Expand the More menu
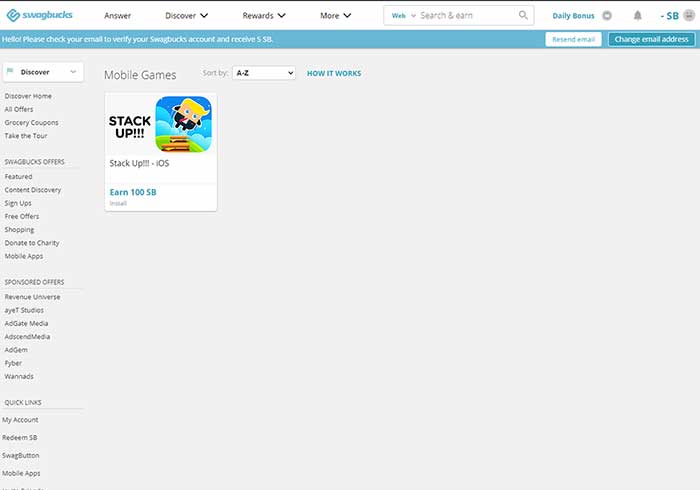 point(335,16)
